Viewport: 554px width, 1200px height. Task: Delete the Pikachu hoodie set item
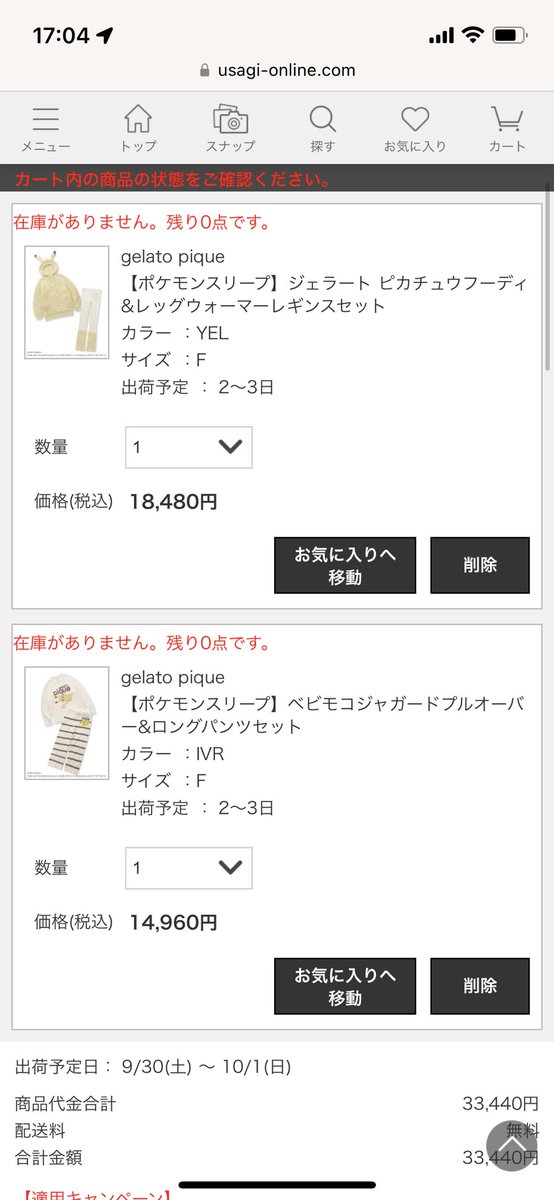480,565
